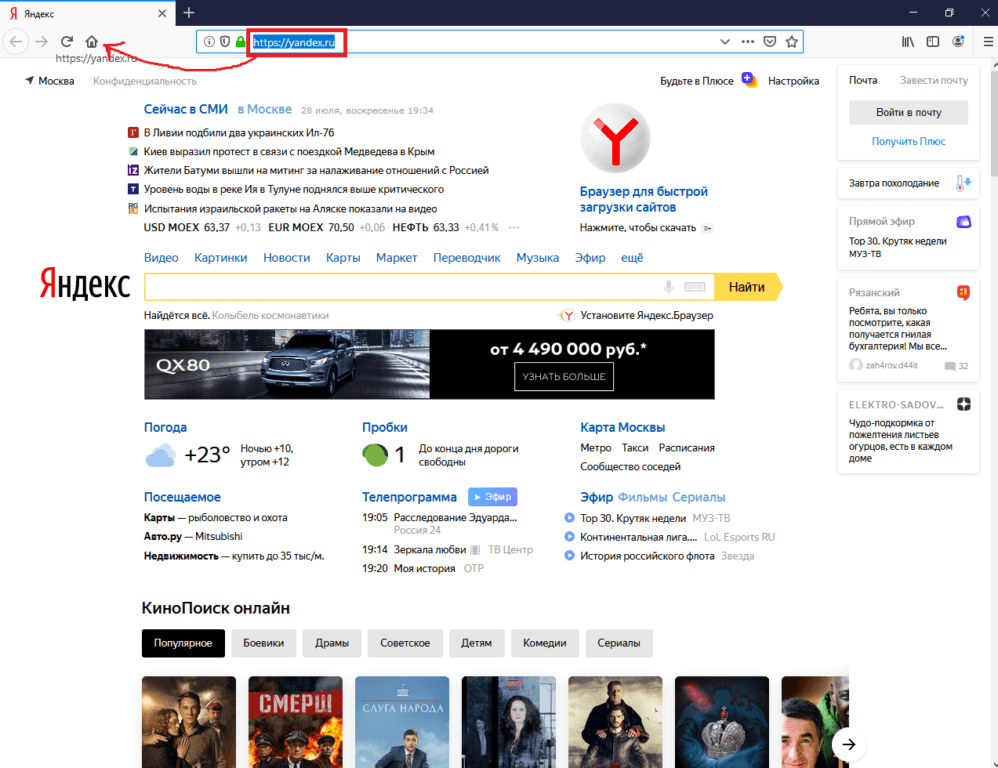Go forward with the forward arrow
998x768 pixels.
click(41, 42)
